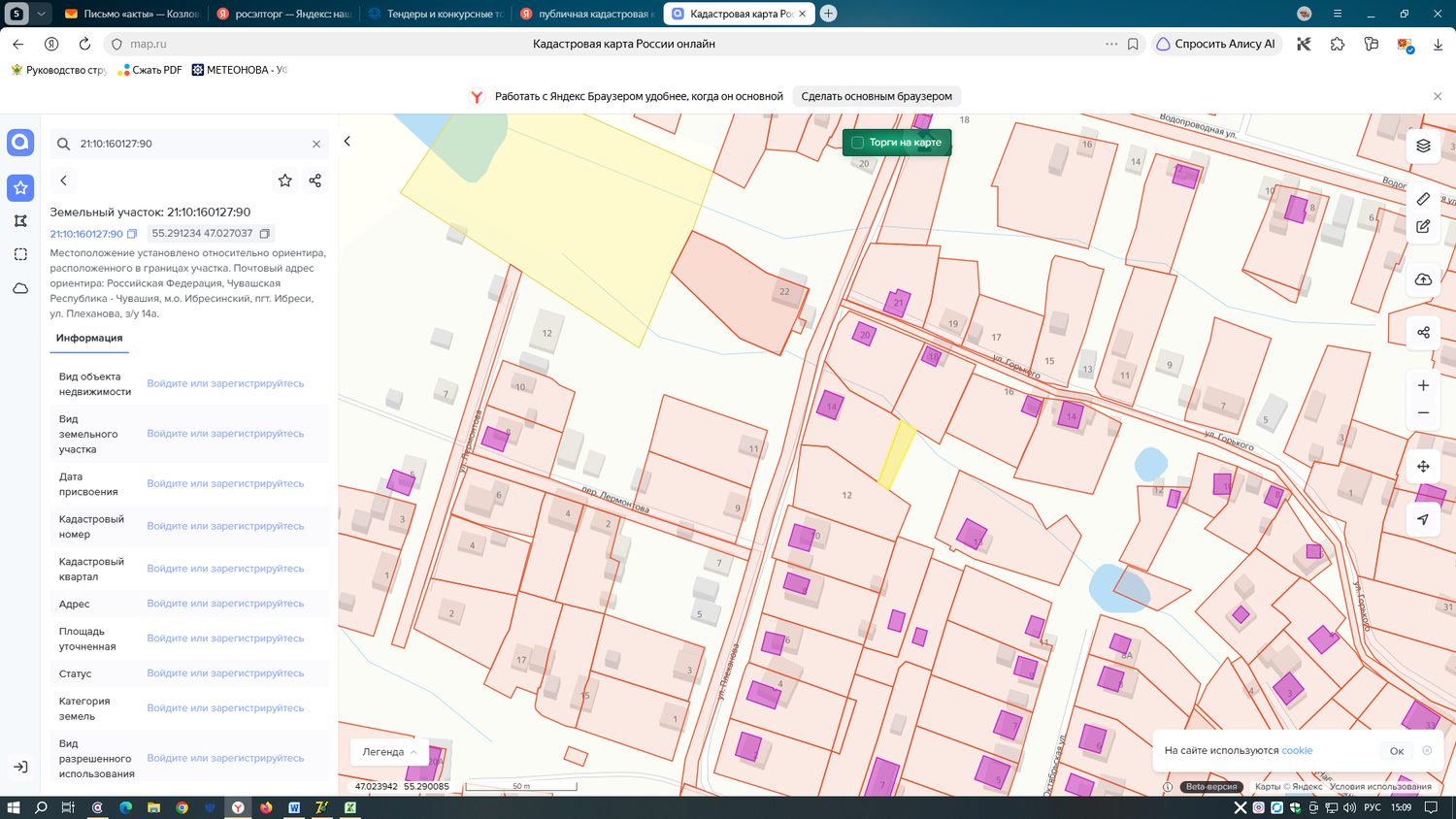Expand the 'Легенда' legend panel
The width and height of the screenshot is (1456, 819).
pyautogui.click(x=389, y=752)
